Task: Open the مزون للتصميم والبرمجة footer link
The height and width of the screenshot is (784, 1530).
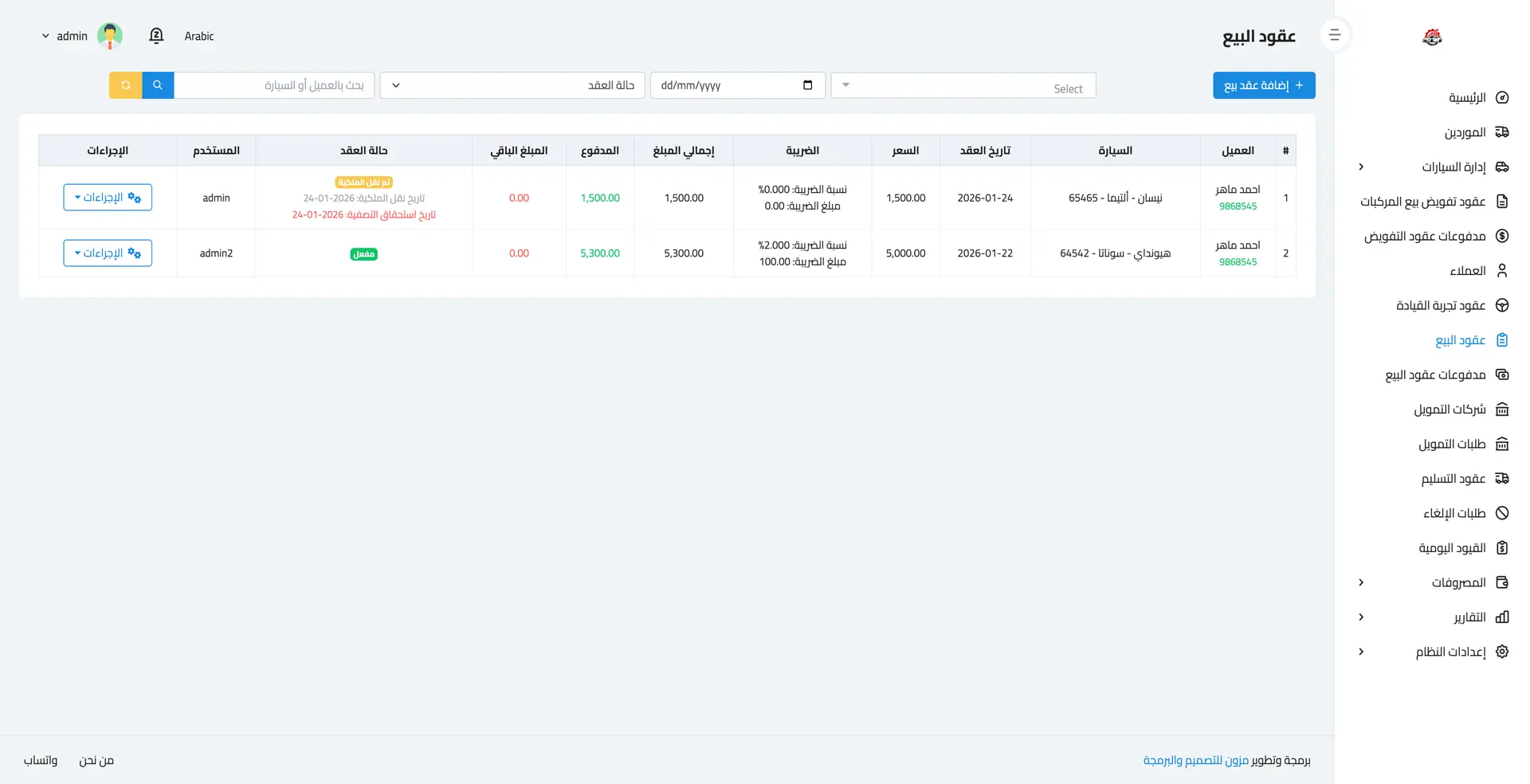Action: [x=1195, y=760]
